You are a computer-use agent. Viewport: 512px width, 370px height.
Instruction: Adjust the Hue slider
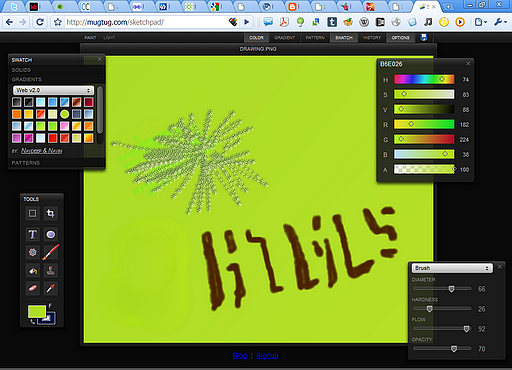[x=424, y=79]
